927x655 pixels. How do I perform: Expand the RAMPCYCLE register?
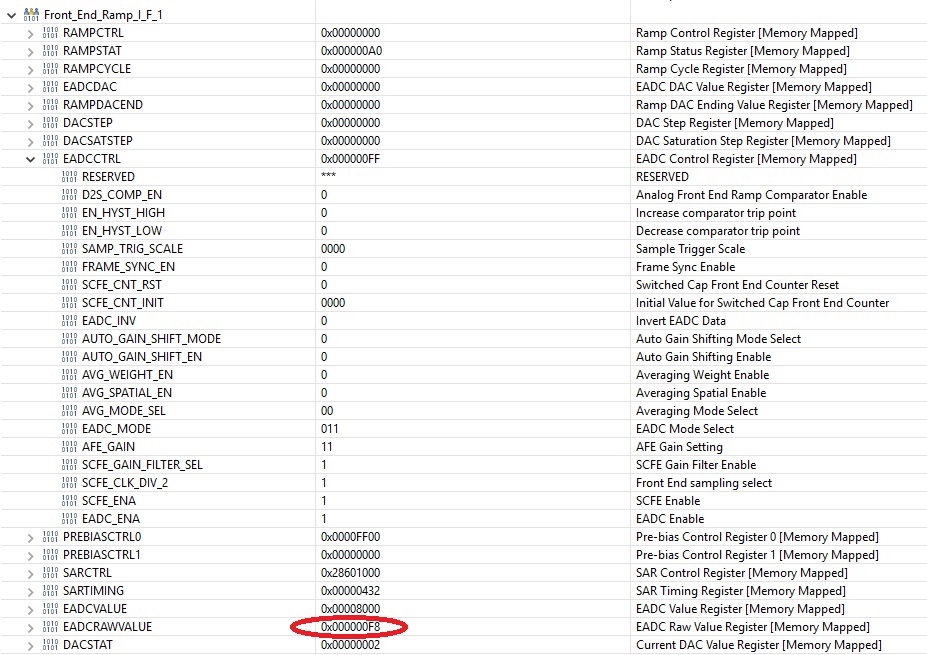click(x=30, y=70)
